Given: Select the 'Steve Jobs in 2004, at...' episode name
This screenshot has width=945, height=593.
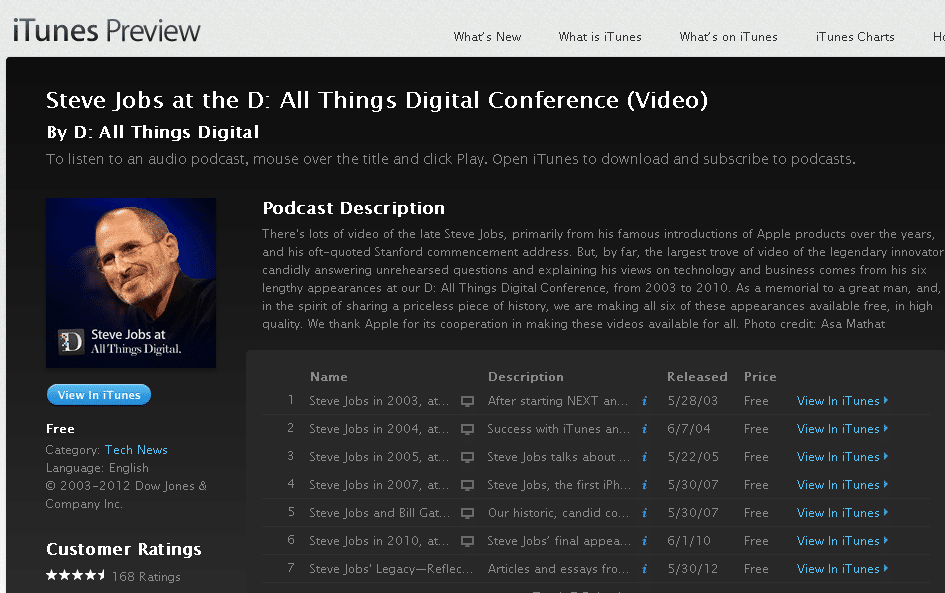Looking at the screenshot, I should pyautogui.click(x=379, y=429).
